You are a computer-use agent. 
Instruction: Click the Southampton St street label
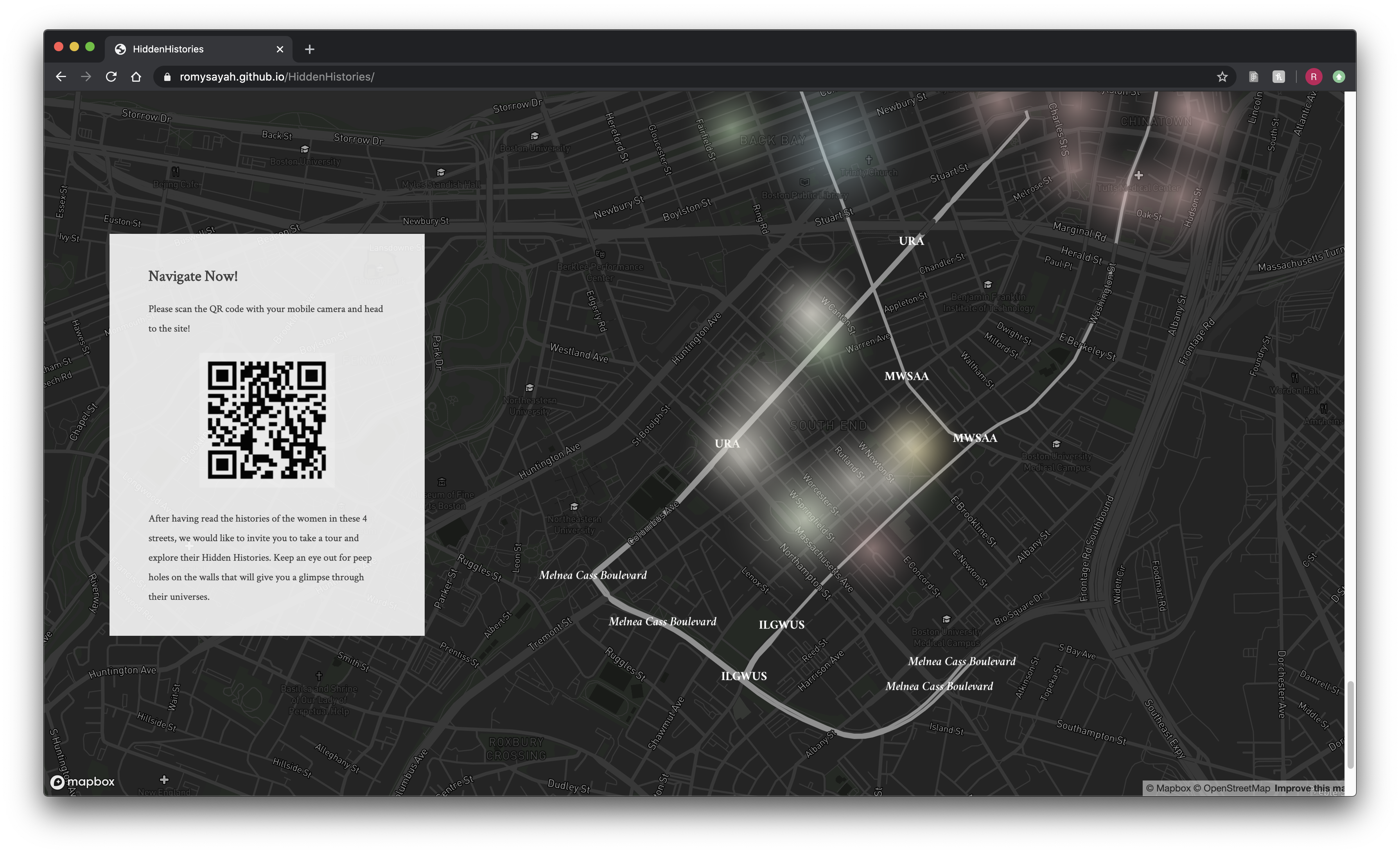point(1091,733)
